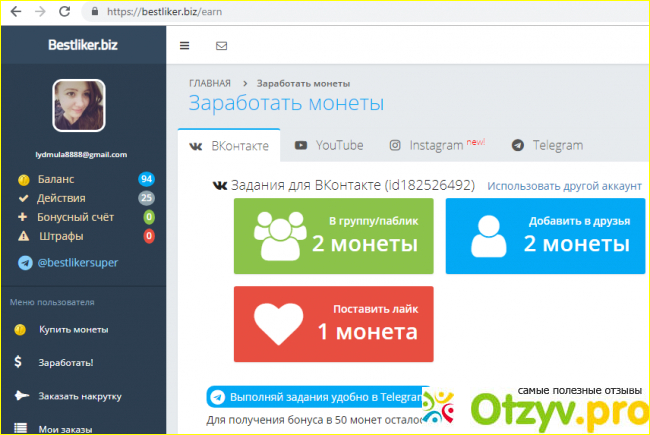Open the envelope messages icon

[221, 46]
